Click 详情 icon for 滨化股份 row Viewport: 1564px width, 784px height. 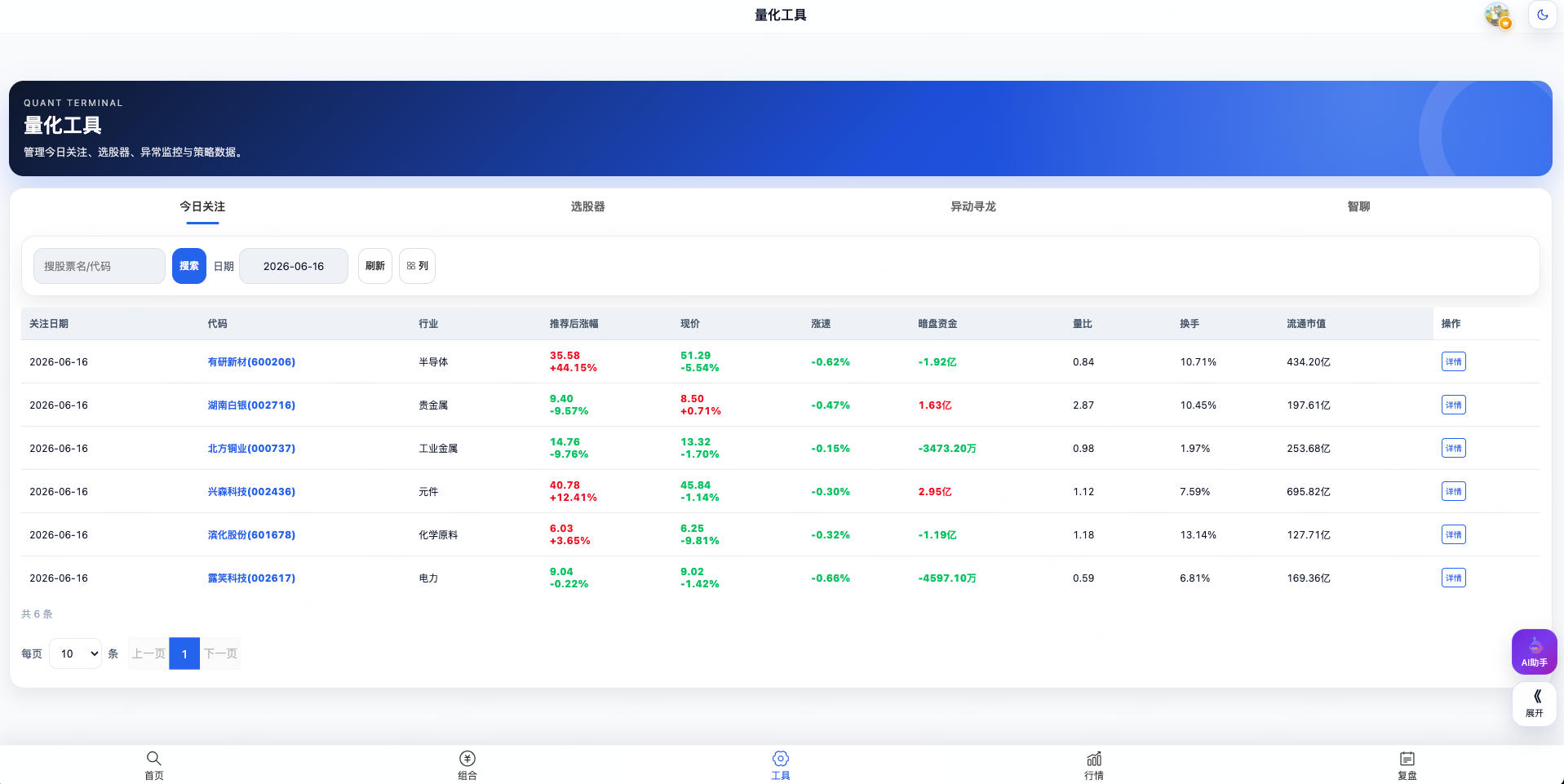[x=1453, y=534]
